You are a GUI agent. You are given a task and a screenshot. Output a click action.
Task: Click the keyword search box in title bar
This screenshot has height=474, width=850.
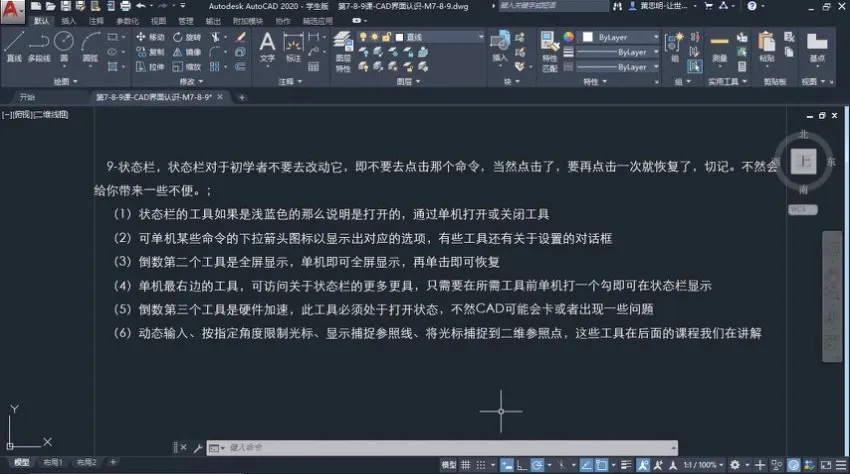tap(552, 6)
